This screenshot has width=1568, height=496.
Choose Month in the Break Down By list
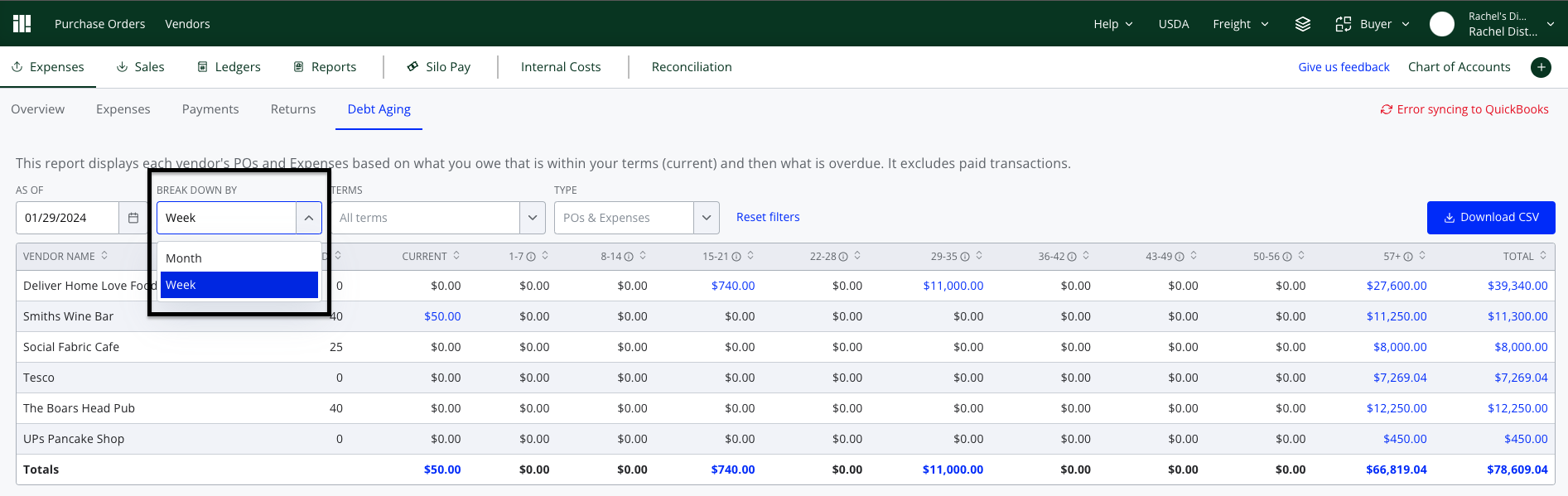(239, 258)
